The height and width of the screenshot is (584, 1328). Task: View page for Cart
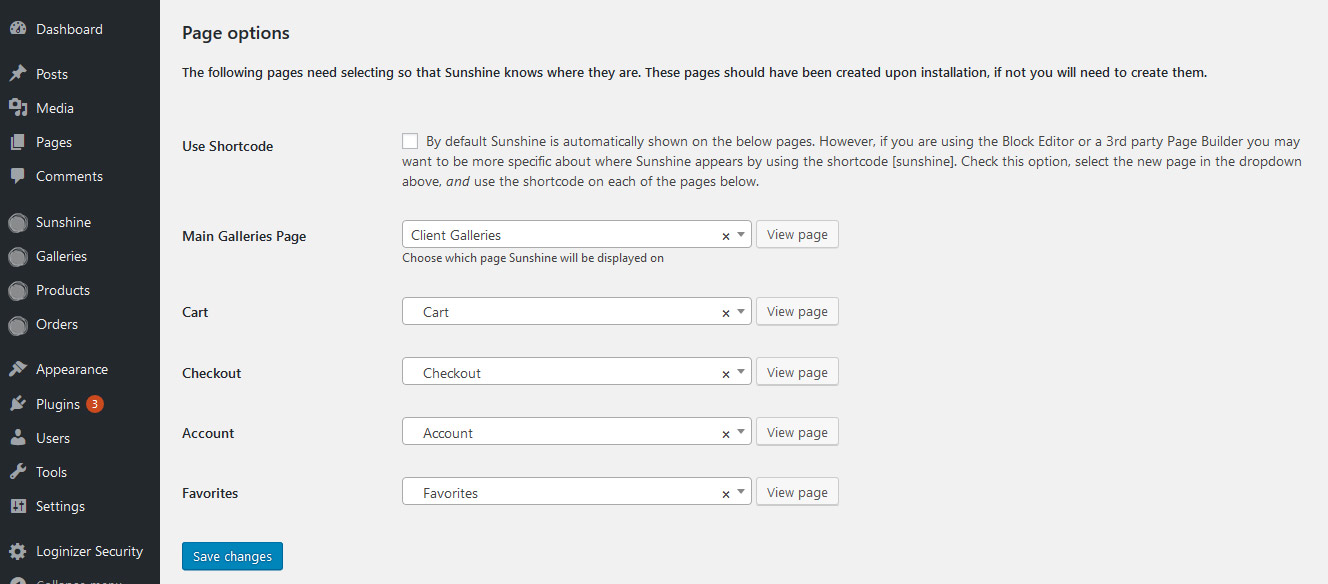coord(797,311)
